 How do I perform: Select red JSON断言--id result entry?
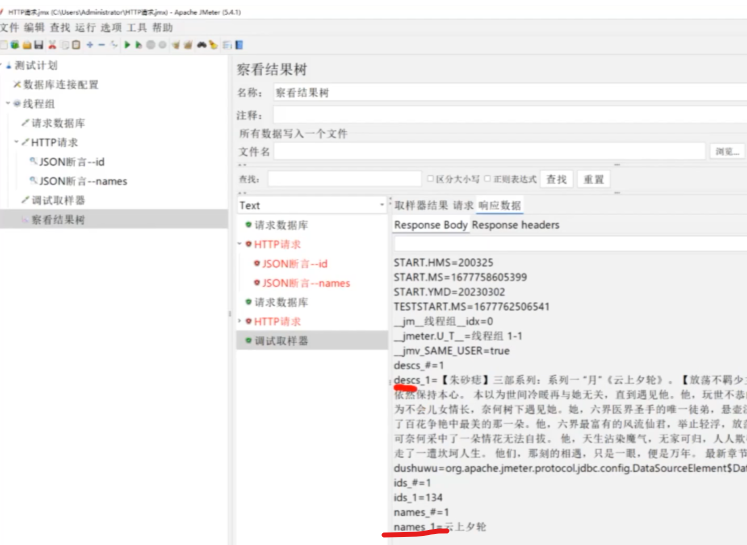295,264
